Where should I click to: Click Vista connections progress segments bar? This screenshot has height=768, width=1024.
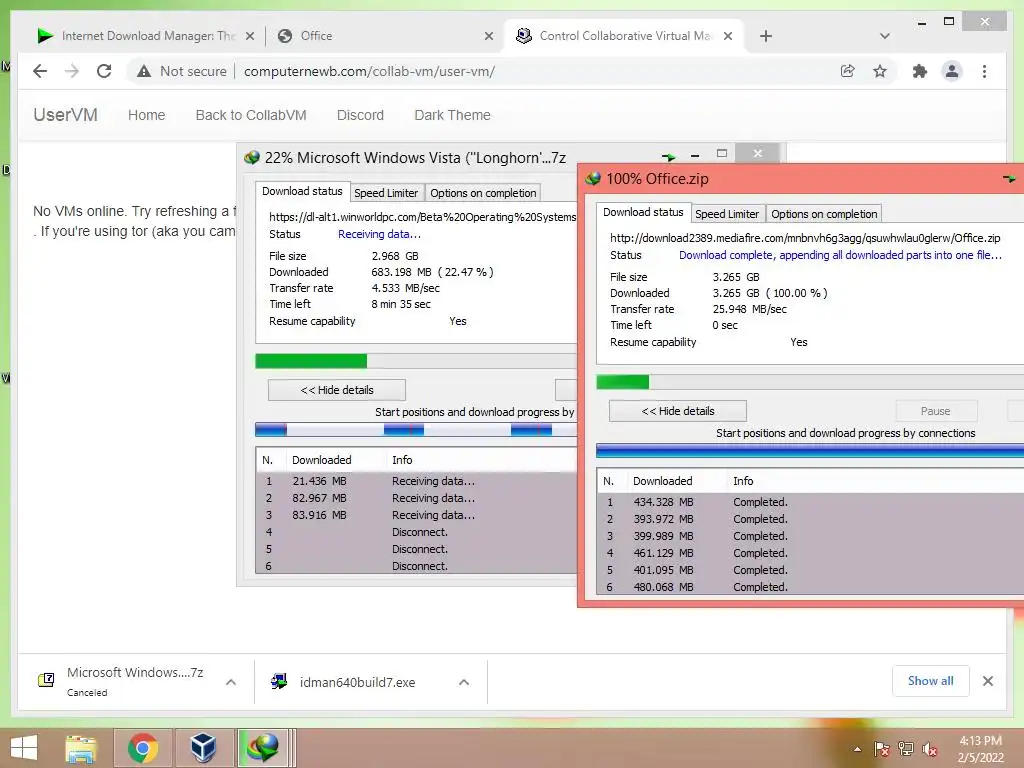click(415, 429)
